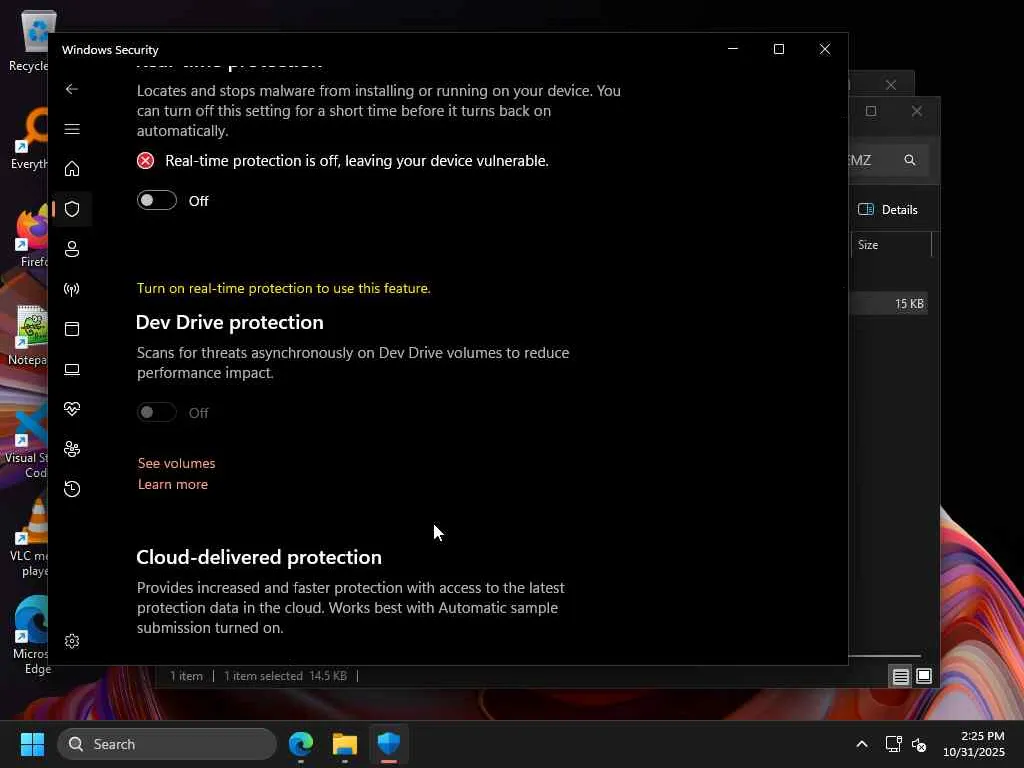Viewport: 1024px width, 768px height.
Task: Show hidden system tray icons
Action: coord(862,744)
